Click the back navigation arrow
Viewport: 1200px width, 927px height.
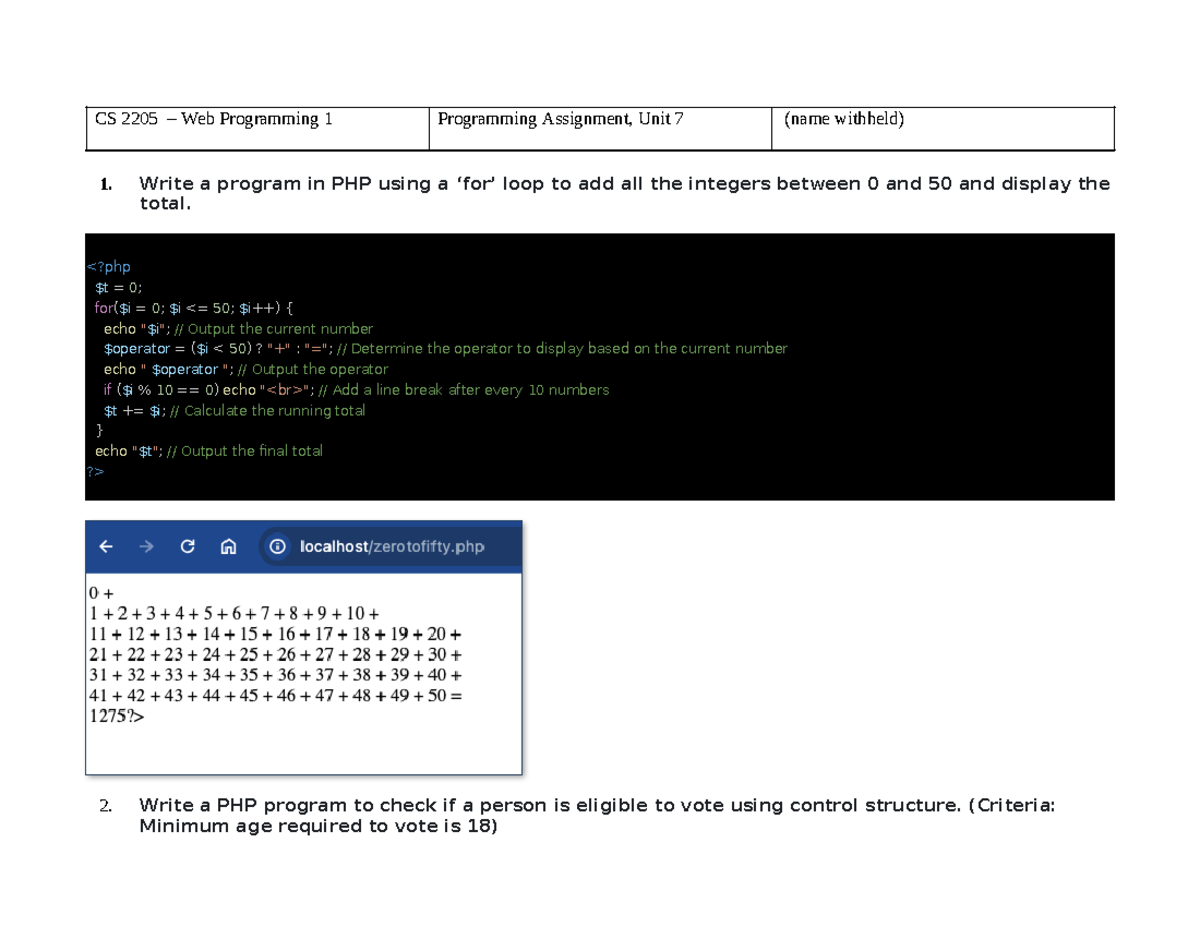click(107, 546)
